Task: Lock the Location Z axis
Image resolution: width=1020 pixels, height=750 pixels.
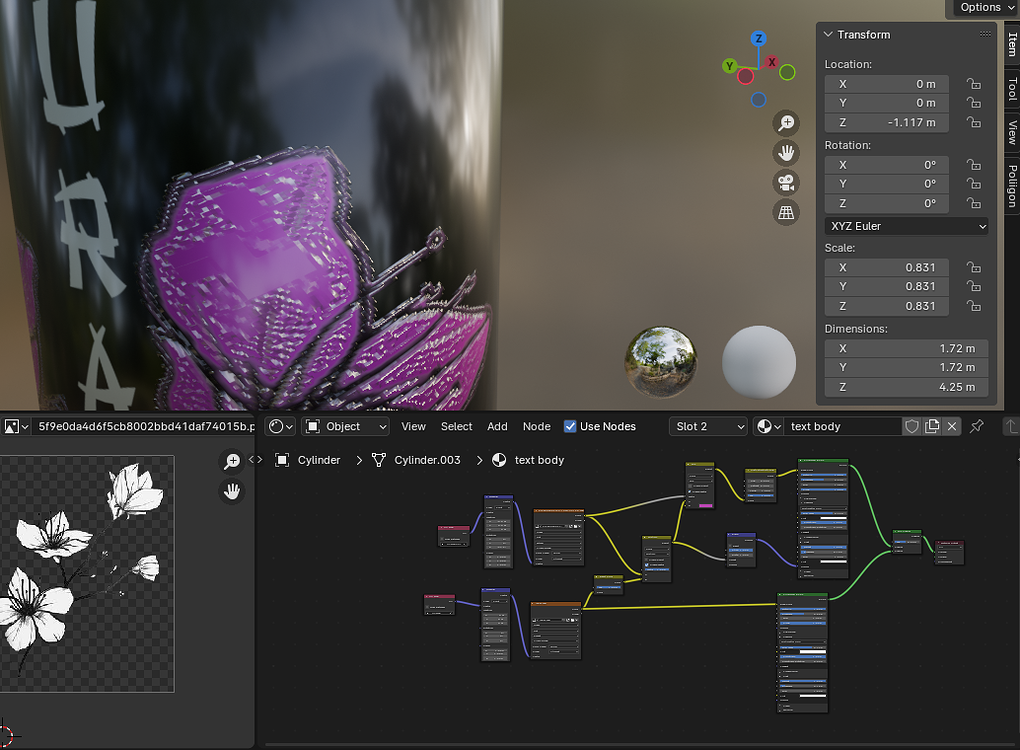Action: coord(973,122)
